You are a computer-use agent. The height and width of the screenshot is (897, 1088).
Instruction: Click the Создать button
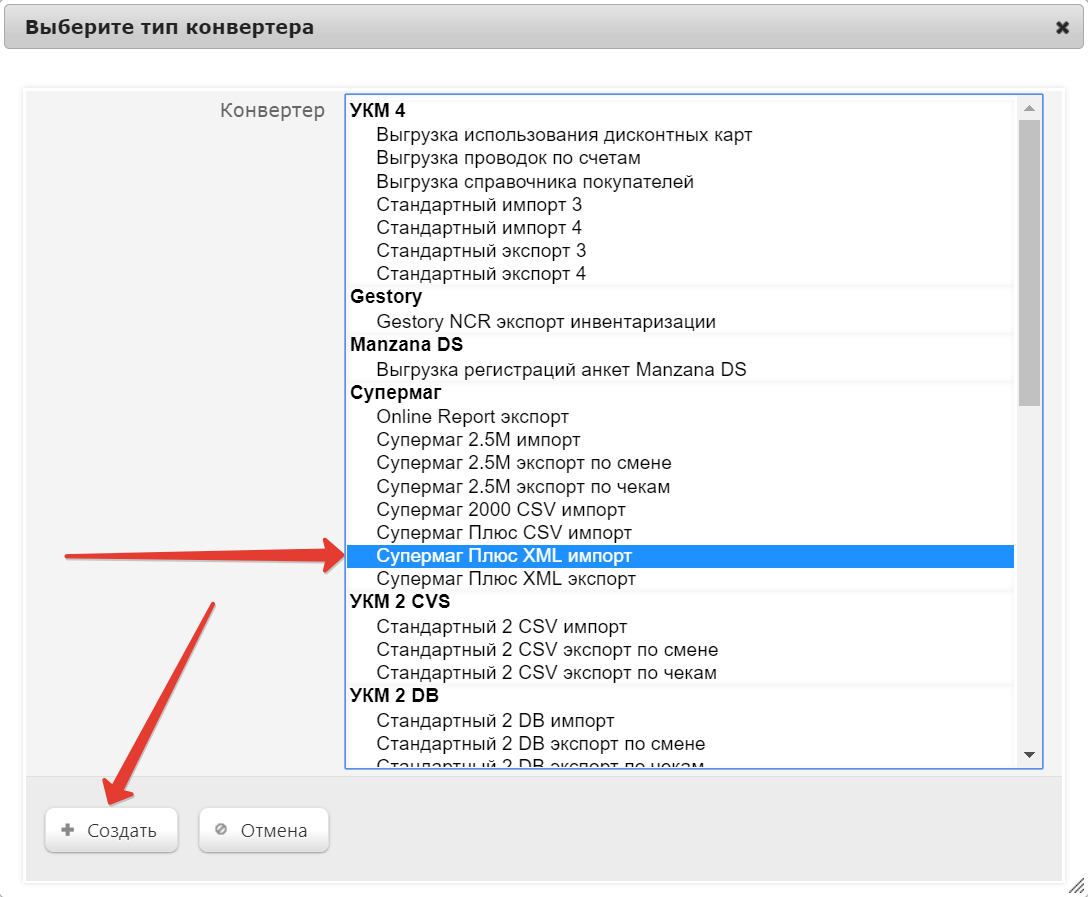(x=111, y=830)
